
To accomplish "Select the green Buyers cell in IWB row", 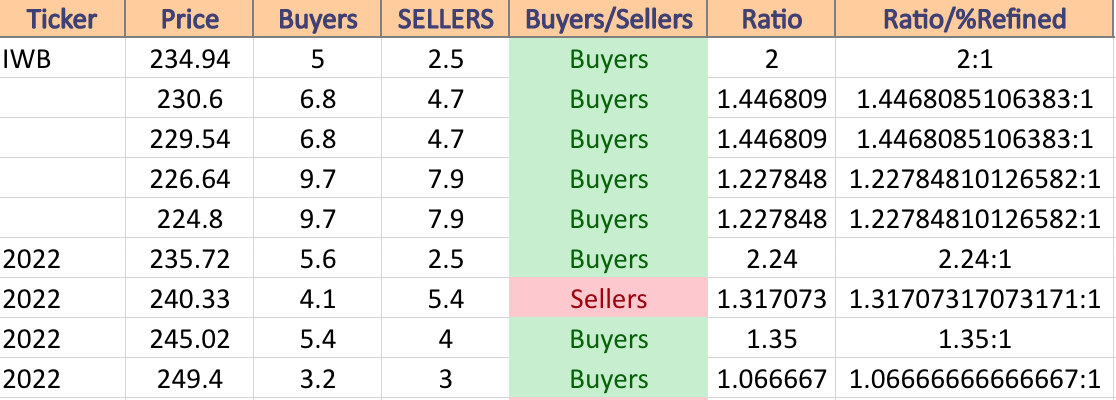I will coord(609,58).
